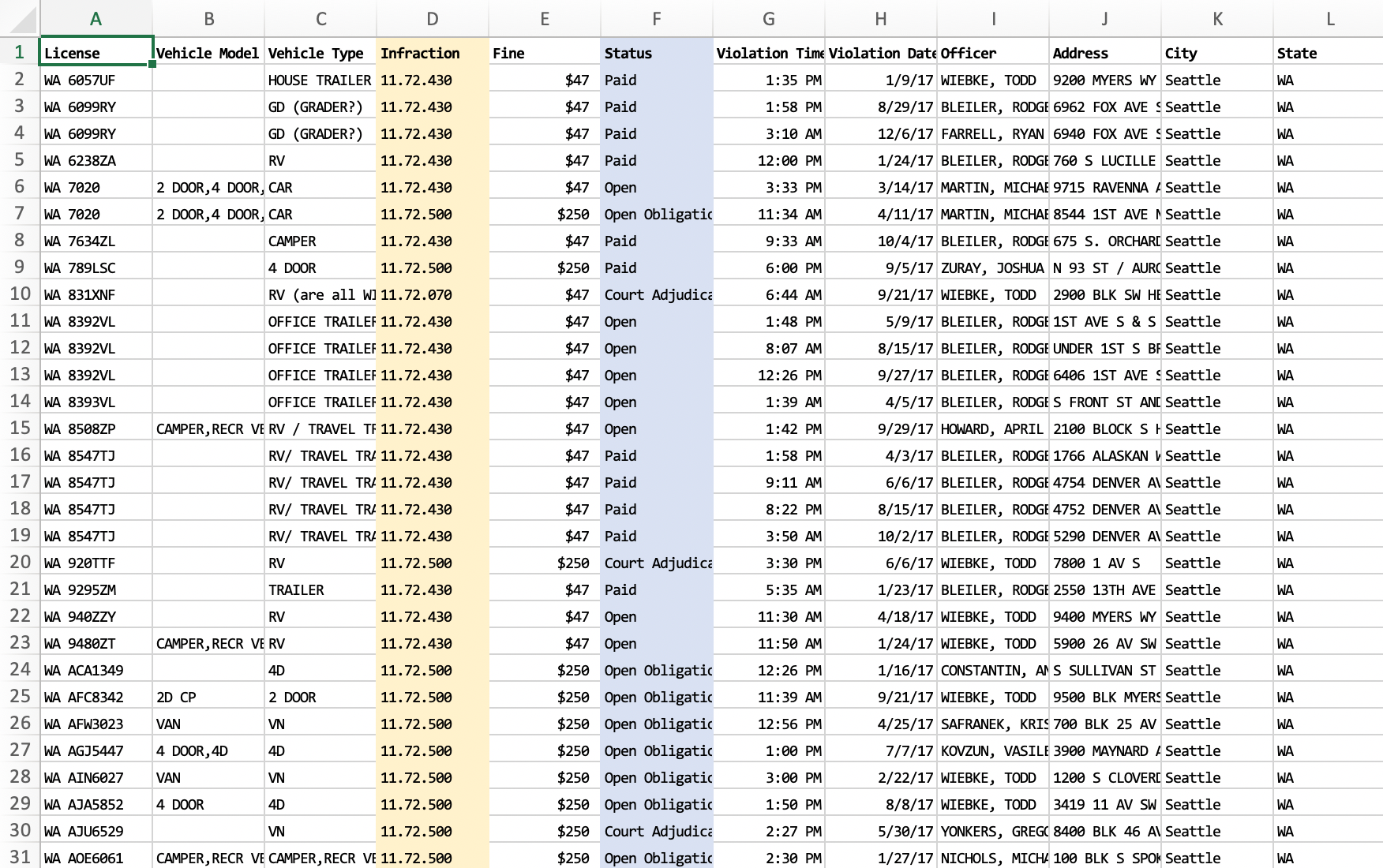Select YONKERS officer cell
This screenshot has width=1383, height=868.
click(992, 831)
